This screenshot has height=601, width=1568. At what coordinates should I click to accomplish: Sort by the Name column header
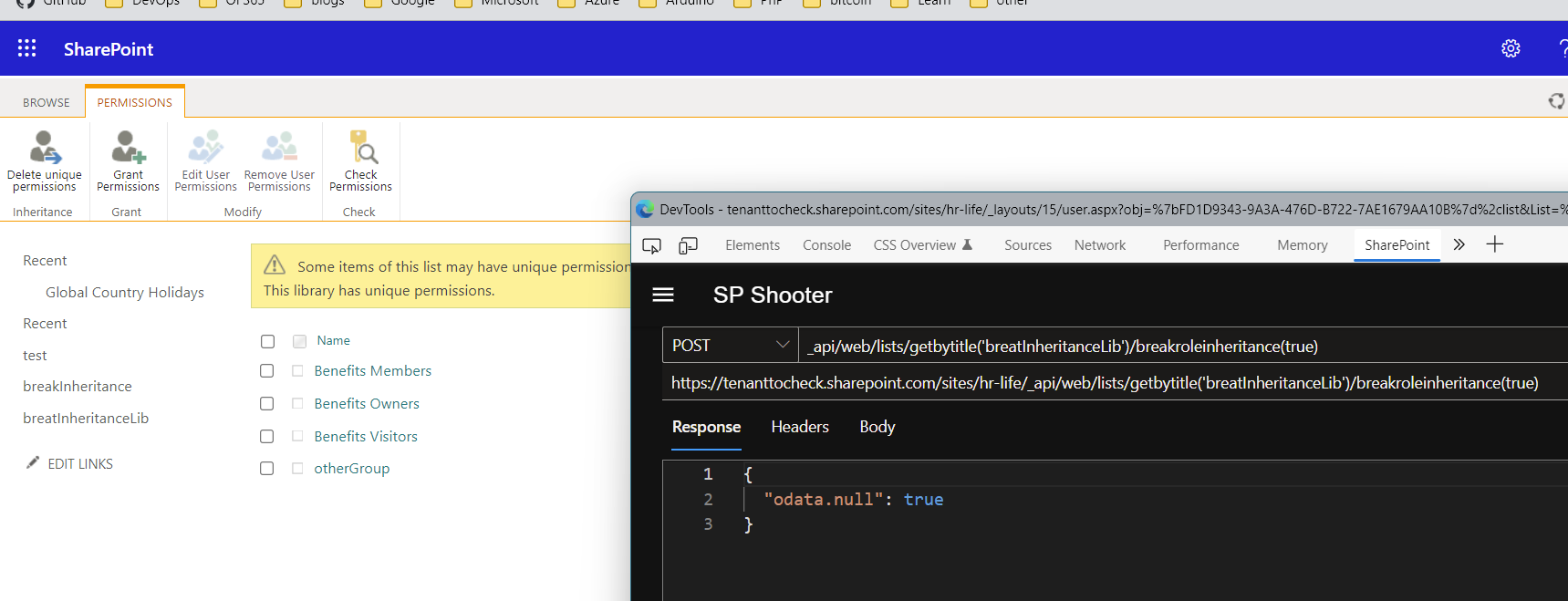click(334, 341)
